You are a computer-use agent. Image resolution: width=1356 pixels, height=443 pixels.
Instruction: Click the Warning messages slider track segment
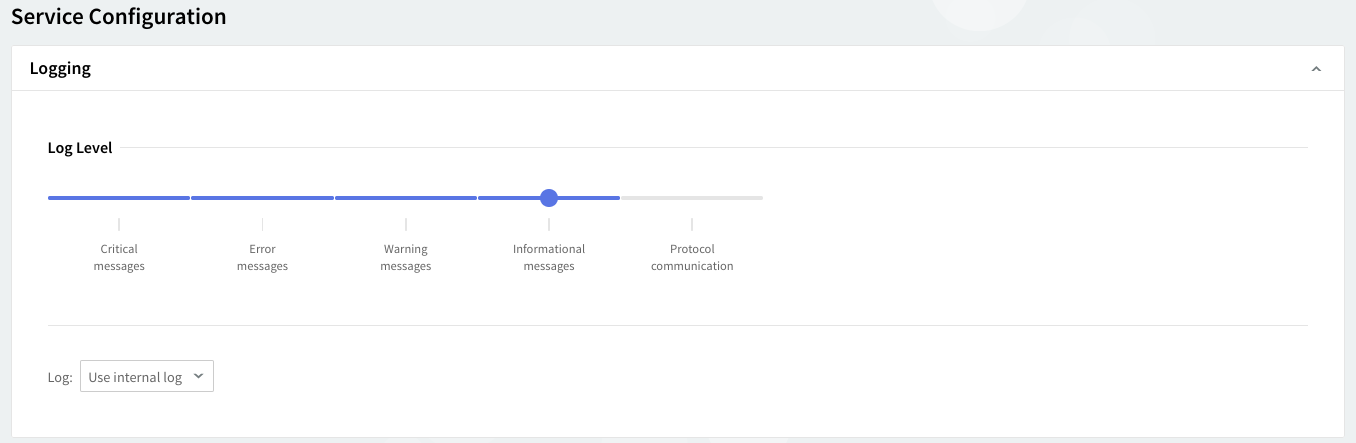(405, 198)
